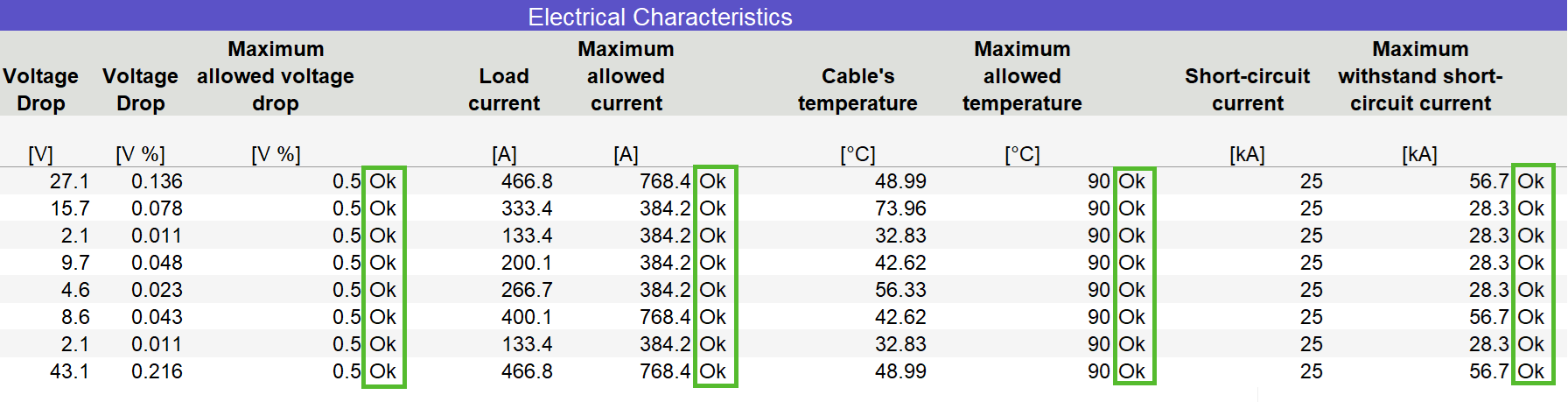The image size is (1568, 402).
Task: Select the Maximum allowed voltage drop header
Action: click(276, 76)
